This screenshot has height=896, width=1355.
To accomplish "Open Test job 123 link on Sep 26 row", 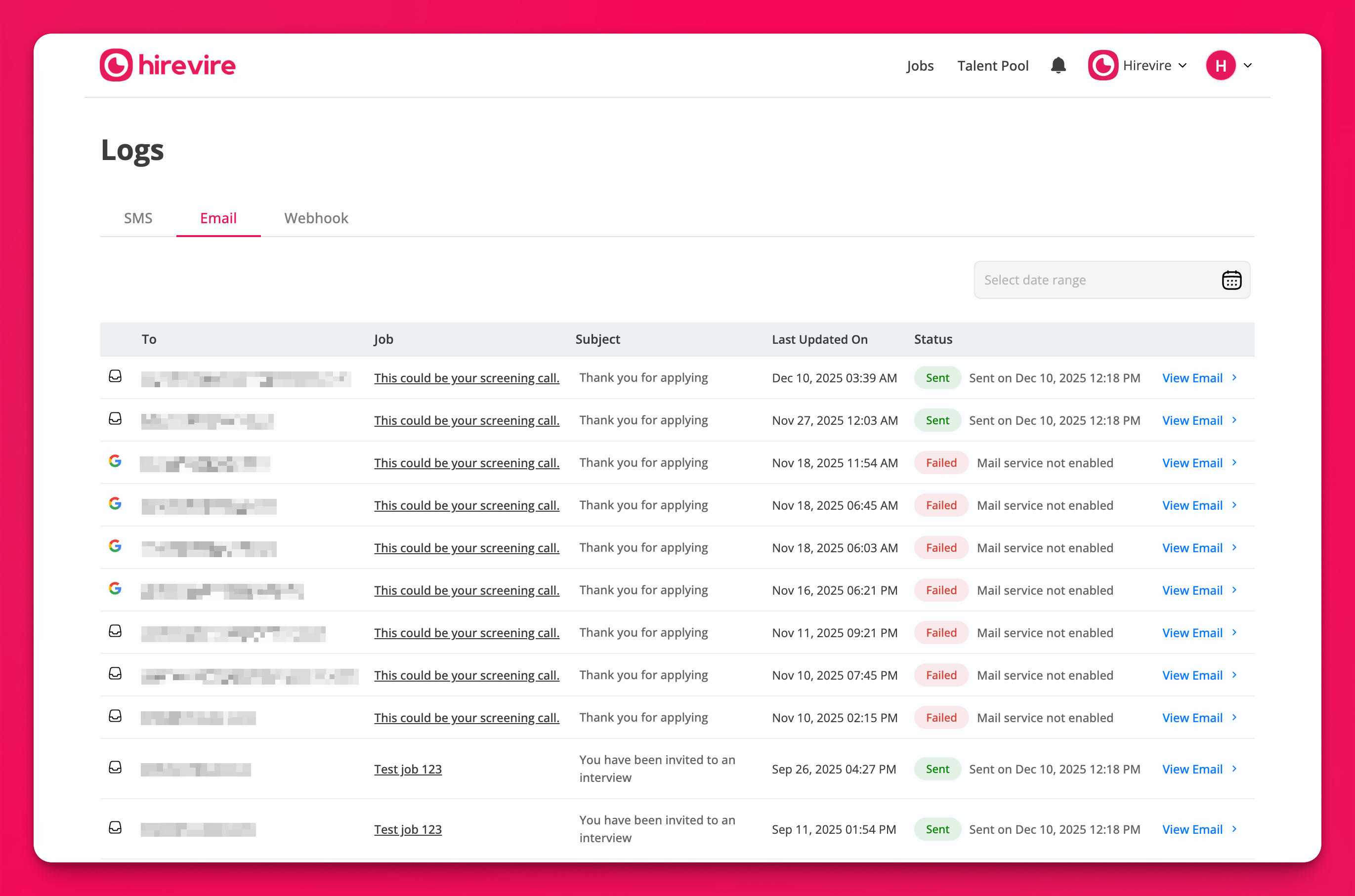I will [x=408, y=769].
